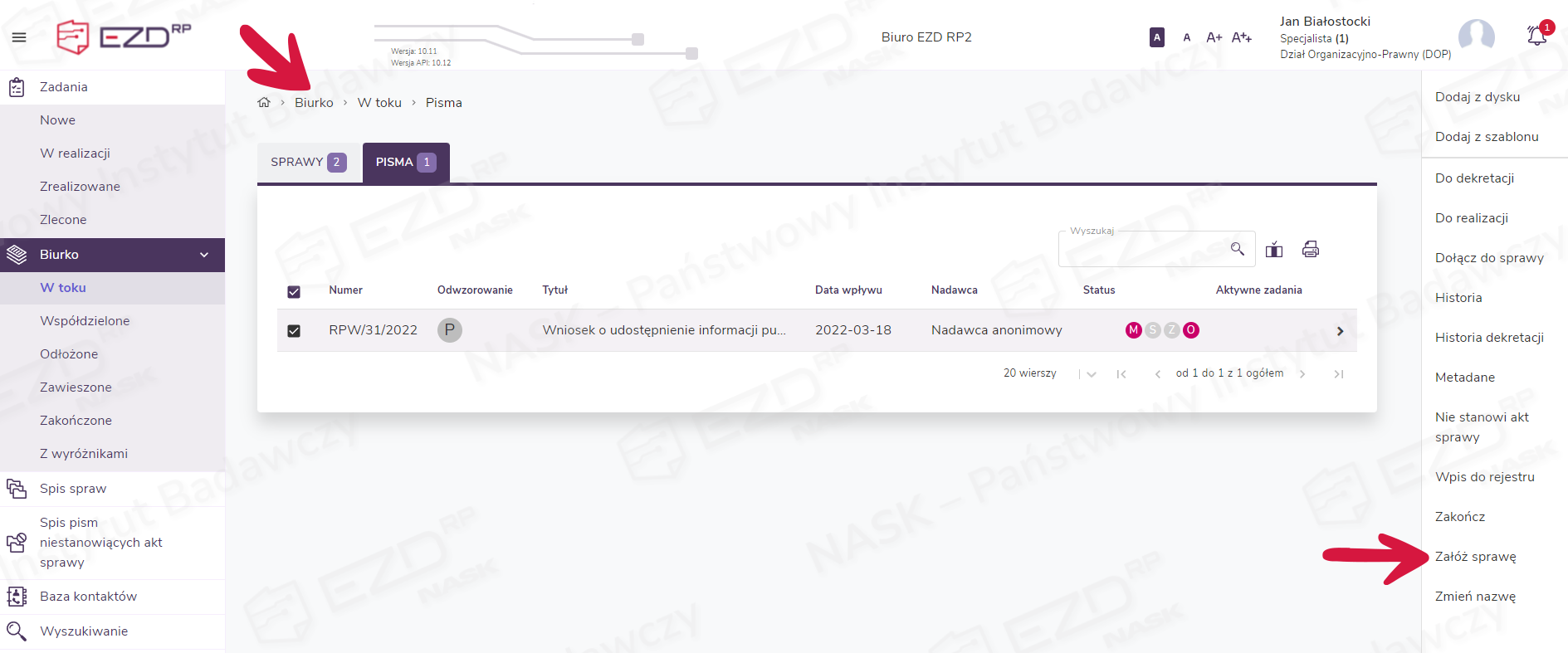Click the magnifier icon in search field
The width and height of the screenshot is (1568, 653).
click(x=1237, y=249)
